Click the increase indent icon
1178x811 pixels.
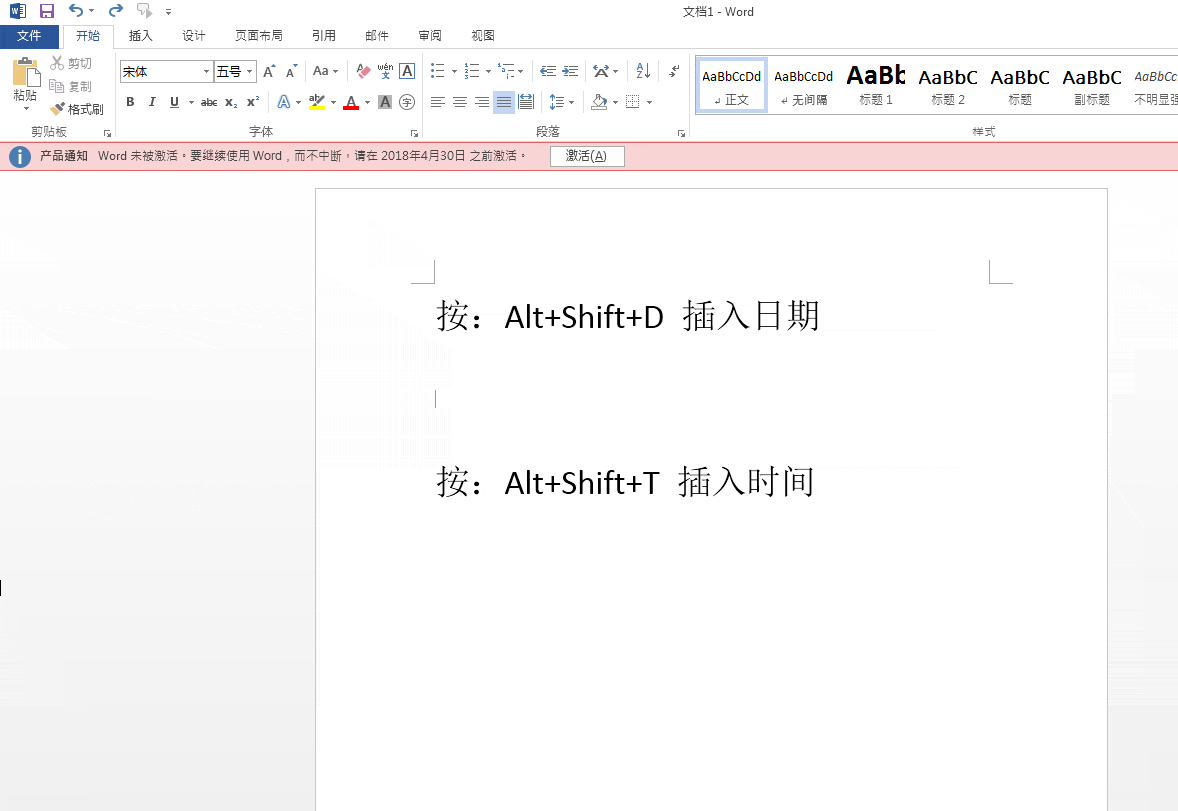tap(570, 71)
